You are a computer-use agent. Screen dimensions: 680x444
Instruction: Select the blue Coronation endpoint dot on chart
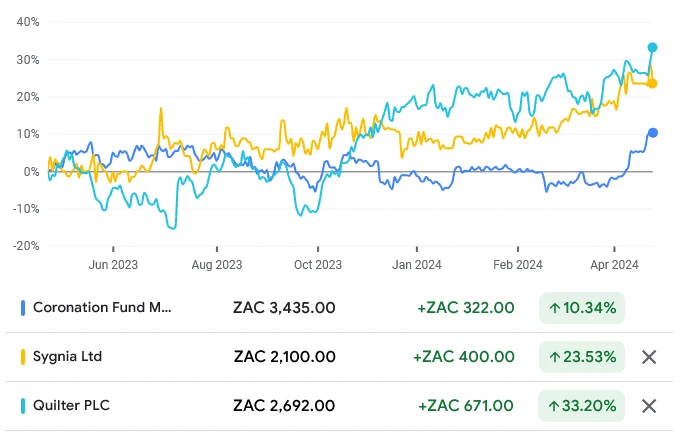[x=652, y=133]
